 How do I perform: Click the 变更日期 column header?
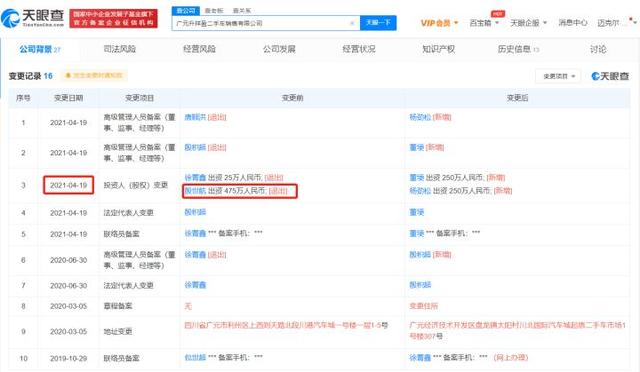click(68, 98)
